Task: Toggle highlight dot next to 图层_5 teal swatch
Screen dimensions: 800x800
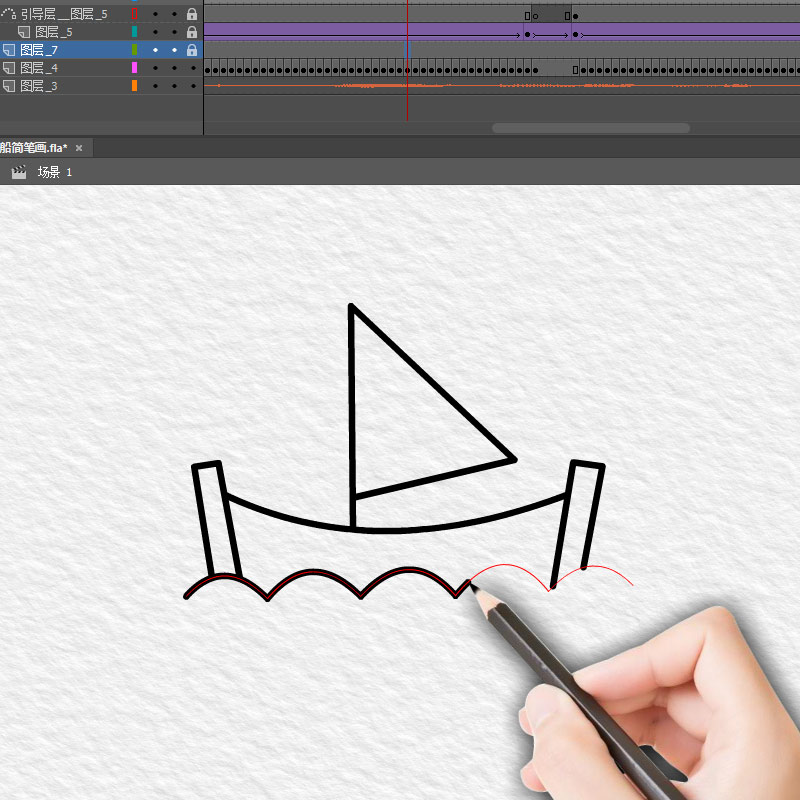Action: point(156,32)
